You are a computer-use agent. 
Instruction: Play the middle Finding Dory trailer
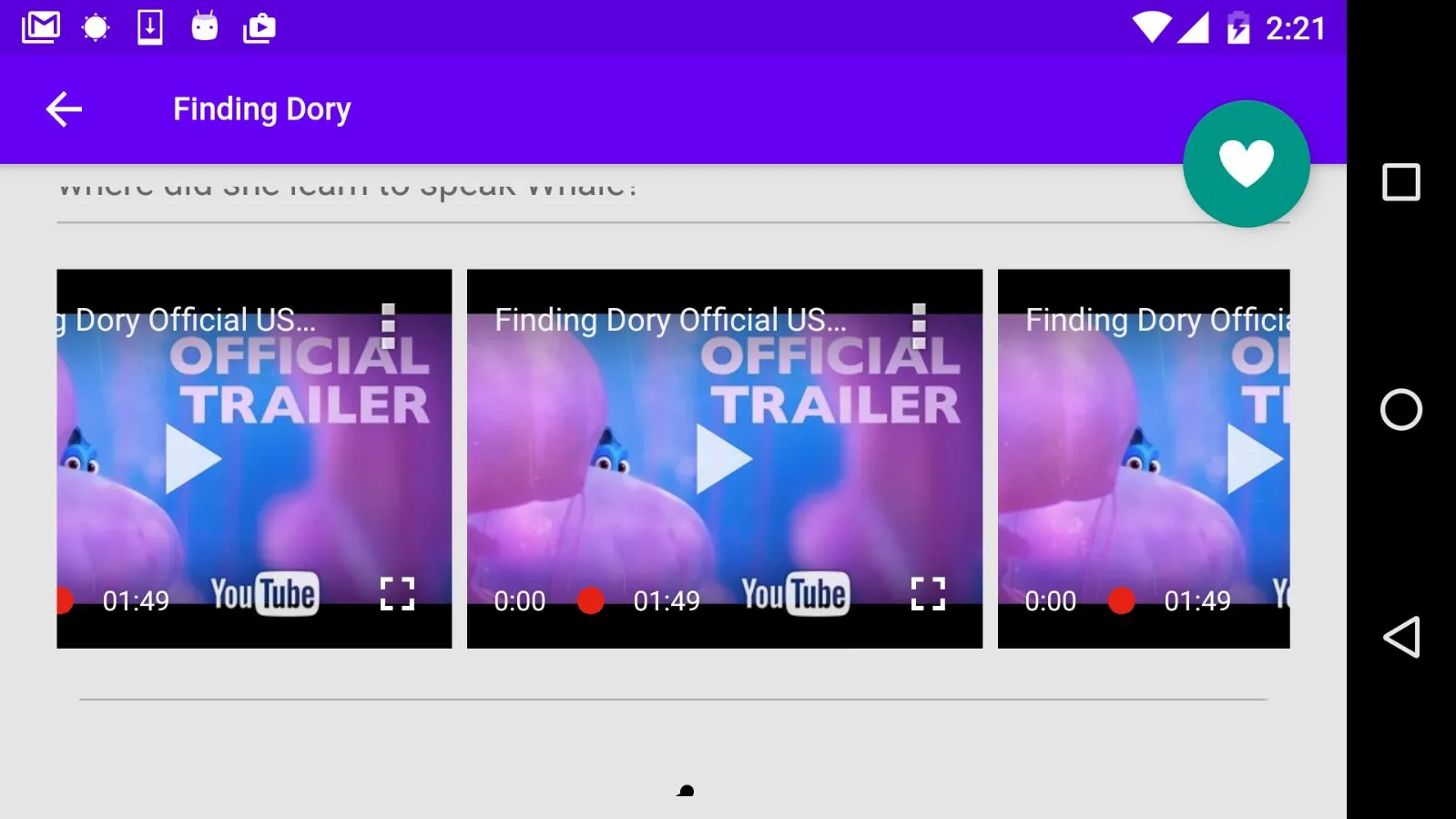[x=724, y=459]
